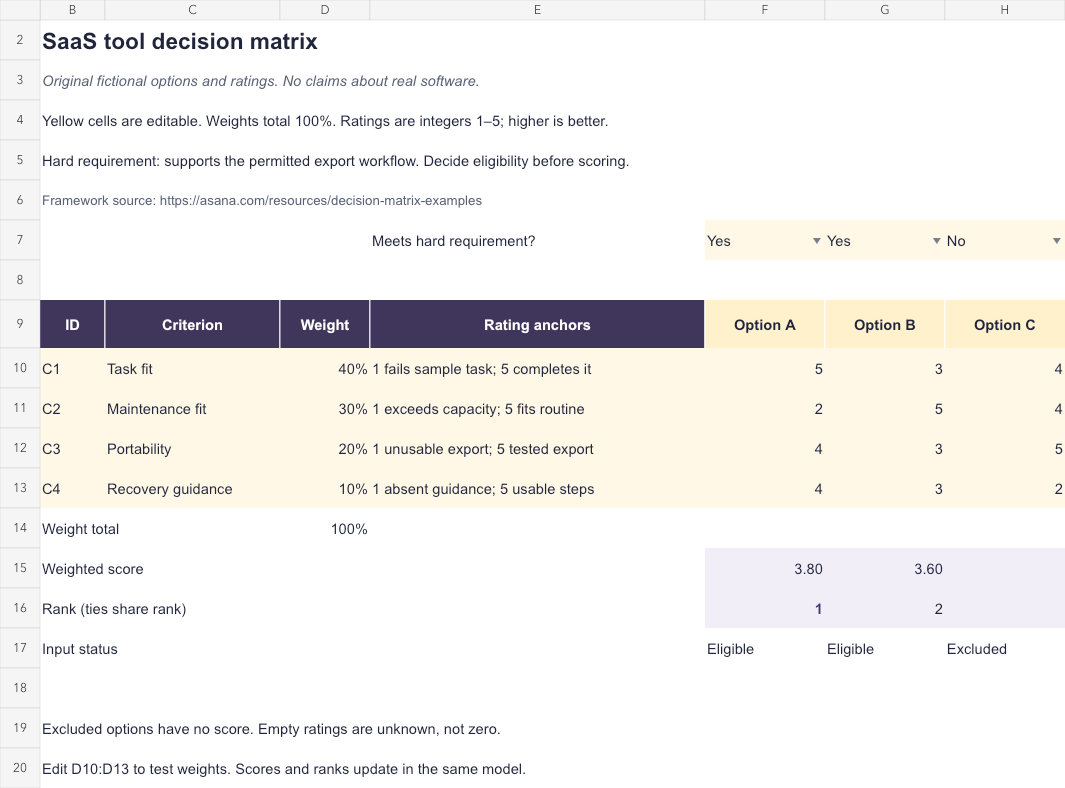Viewport: 1065px width, 788px height.
Task: Click the 'C1' ID cell
Action: pos(73,369)
